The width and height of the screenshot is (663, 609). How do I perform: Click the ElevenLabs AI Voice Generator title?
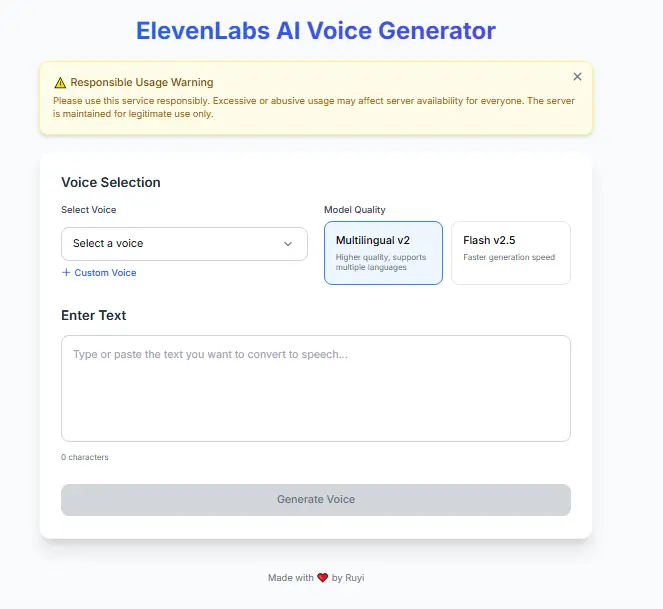tap(316, 31)
